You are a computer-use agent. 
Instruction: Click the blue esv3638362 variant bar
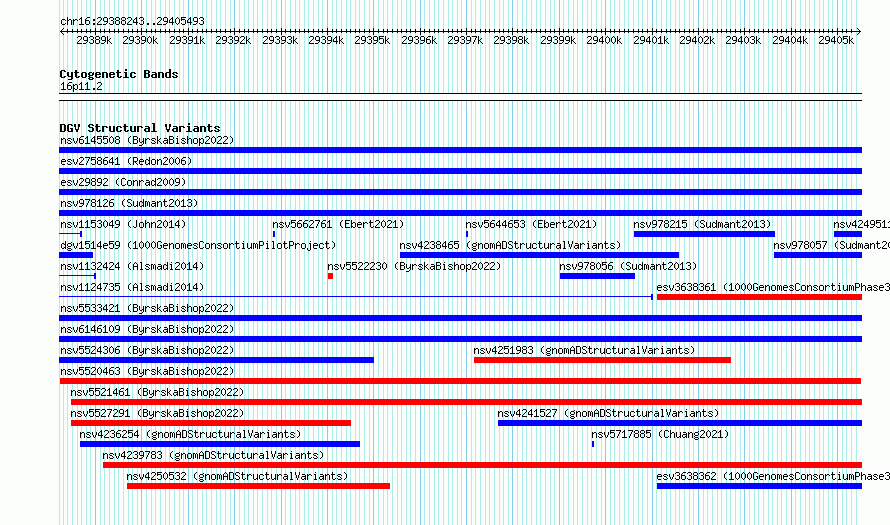coord(759,486)
